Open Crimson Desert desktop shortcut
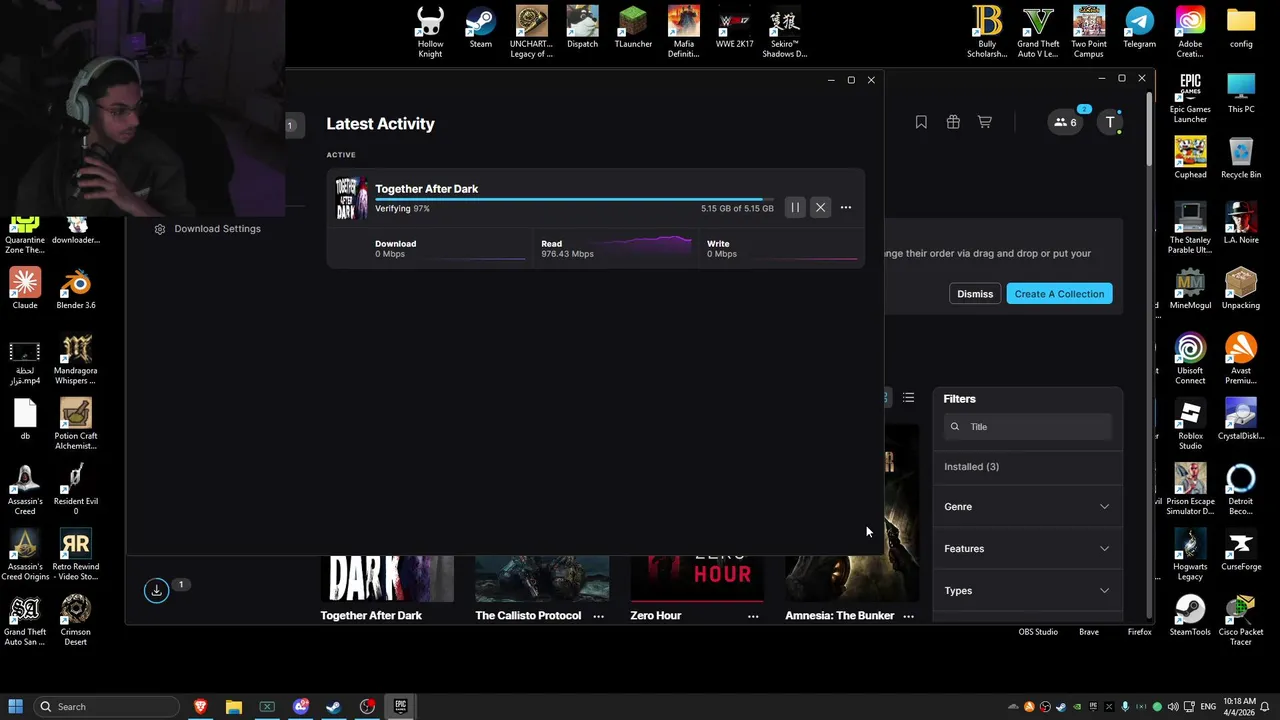 tap(76, 620)
